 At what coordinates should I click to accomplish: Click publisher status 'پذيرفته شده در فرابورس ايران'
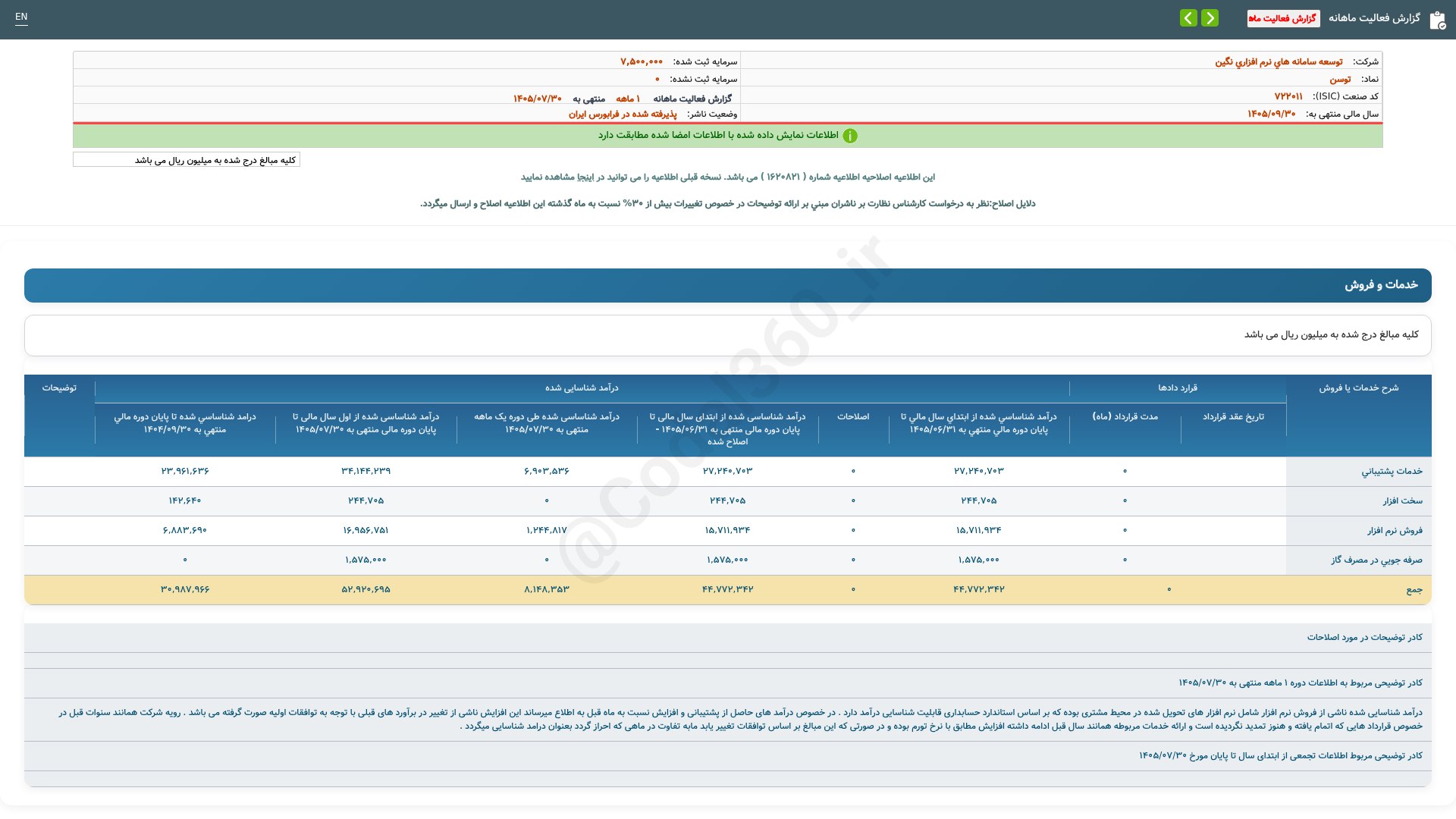coord(623,114)
